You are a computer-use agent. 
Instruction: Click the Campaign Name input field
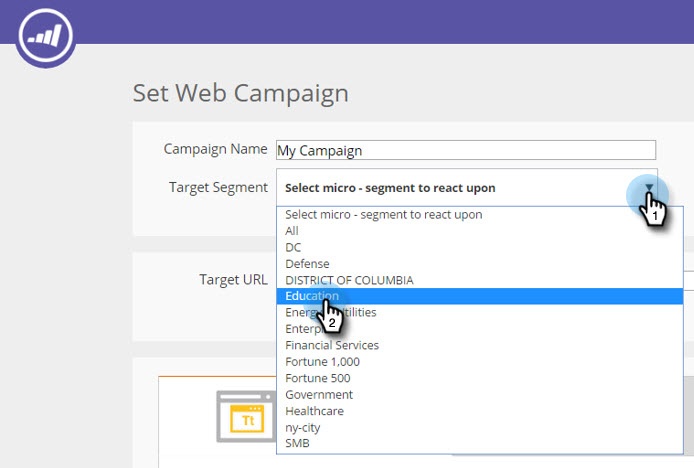pyautogui.click(x=466, y=150)
